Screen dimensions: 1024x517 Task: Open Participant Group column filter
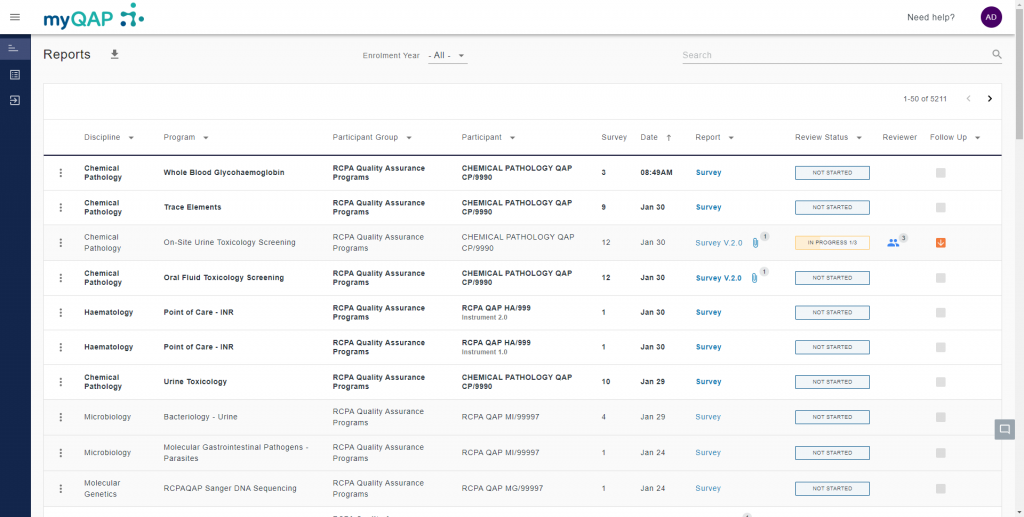pos(409,138)
